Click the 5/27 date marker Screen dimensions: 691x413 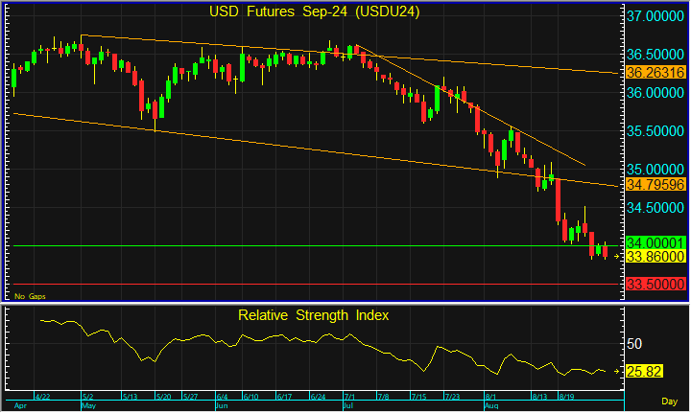[x=190, y=397]
